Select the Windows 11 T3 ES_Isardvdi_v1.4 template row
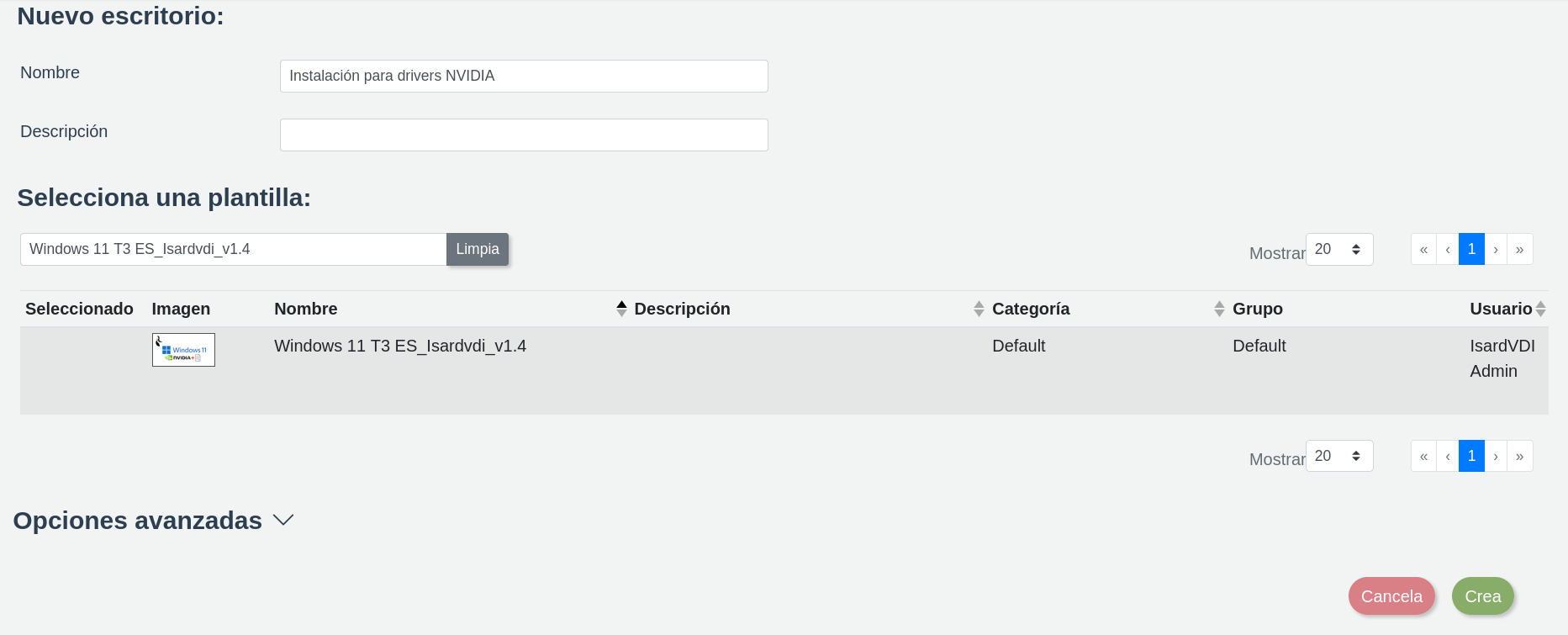Image resolution: width=1568 pixels, height=635 pixels. [x=400, y=347]
